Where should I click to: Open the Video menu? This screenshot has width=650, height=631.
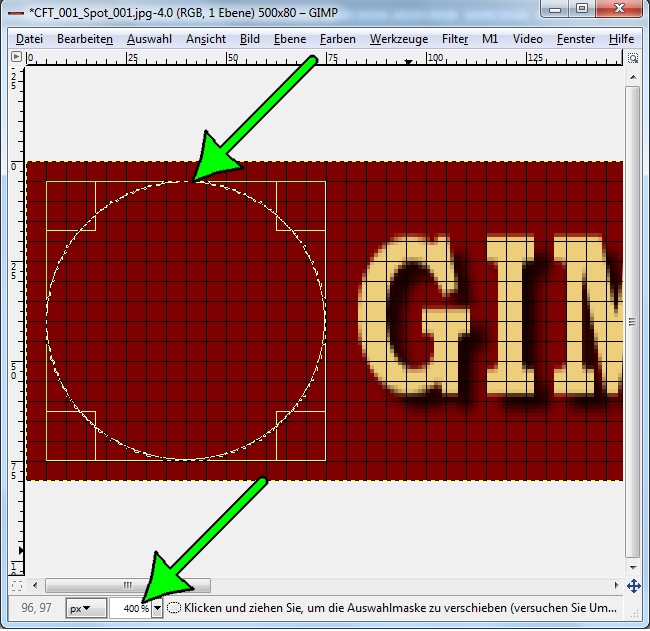click(x=527, y=39)
